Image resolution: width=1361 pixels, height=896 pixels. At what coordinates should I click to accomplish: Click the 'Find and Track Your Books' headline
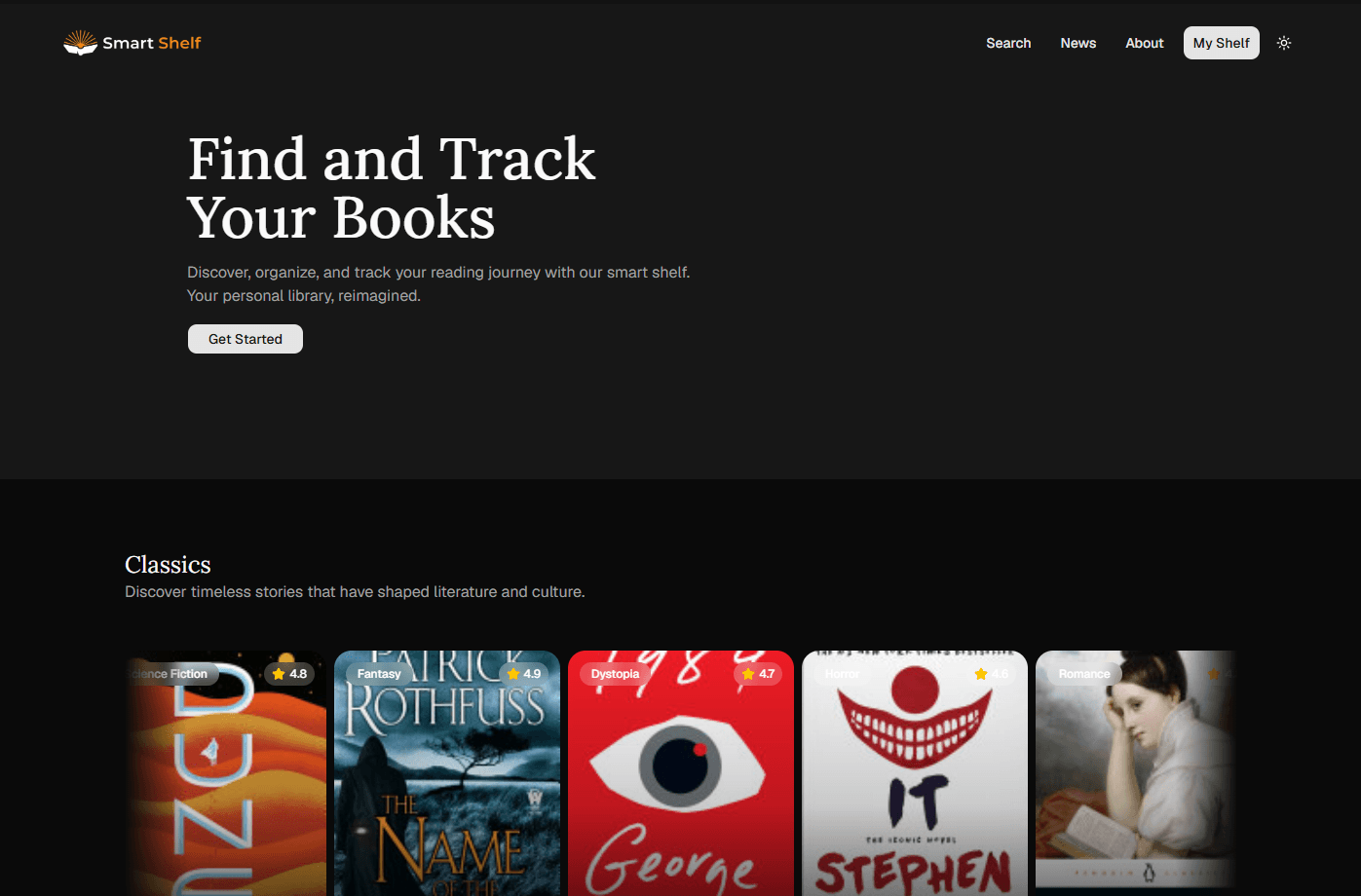point(392,187)
